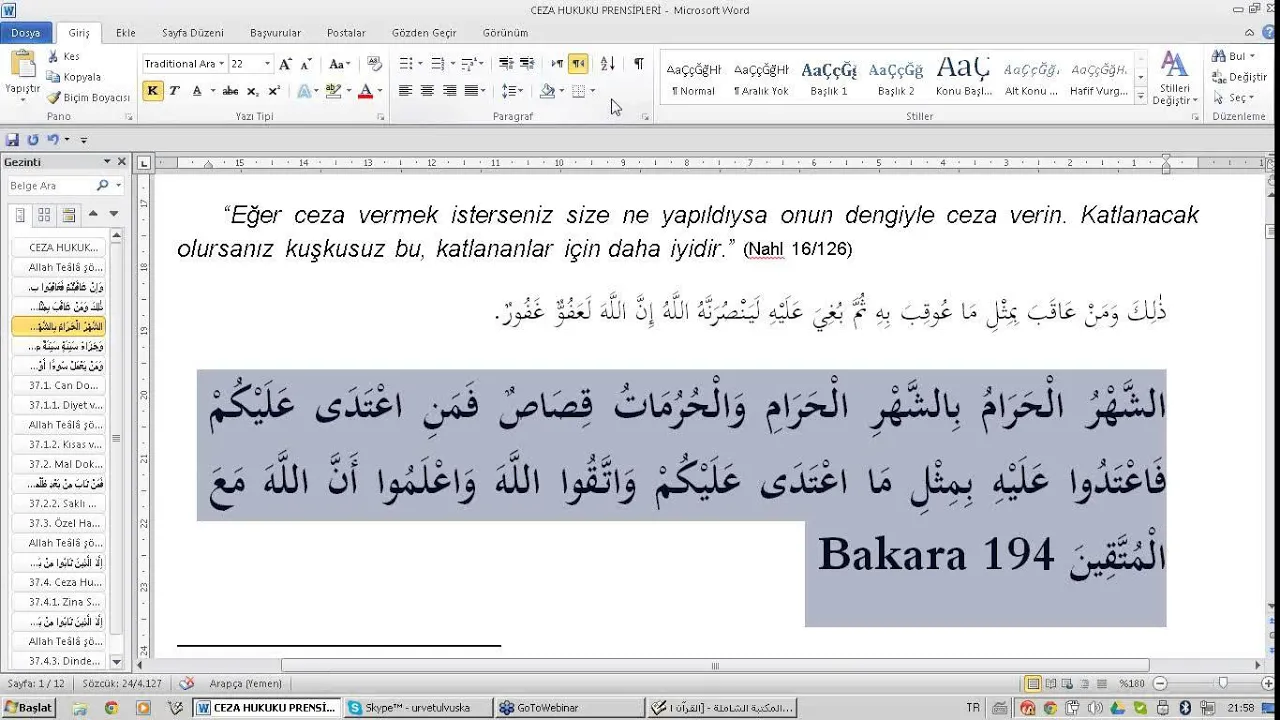The height and width of the screenshot is (720, 1280).
Task: Click the Kopyala (copy) button
Action: click(74, 77)
